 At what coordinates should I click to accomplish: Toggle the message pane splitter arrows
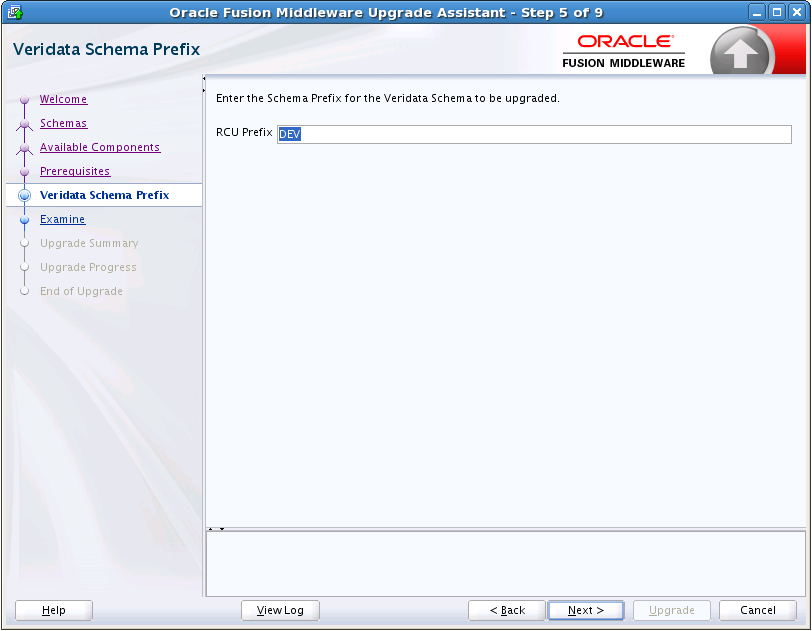[x=216, y=529]
